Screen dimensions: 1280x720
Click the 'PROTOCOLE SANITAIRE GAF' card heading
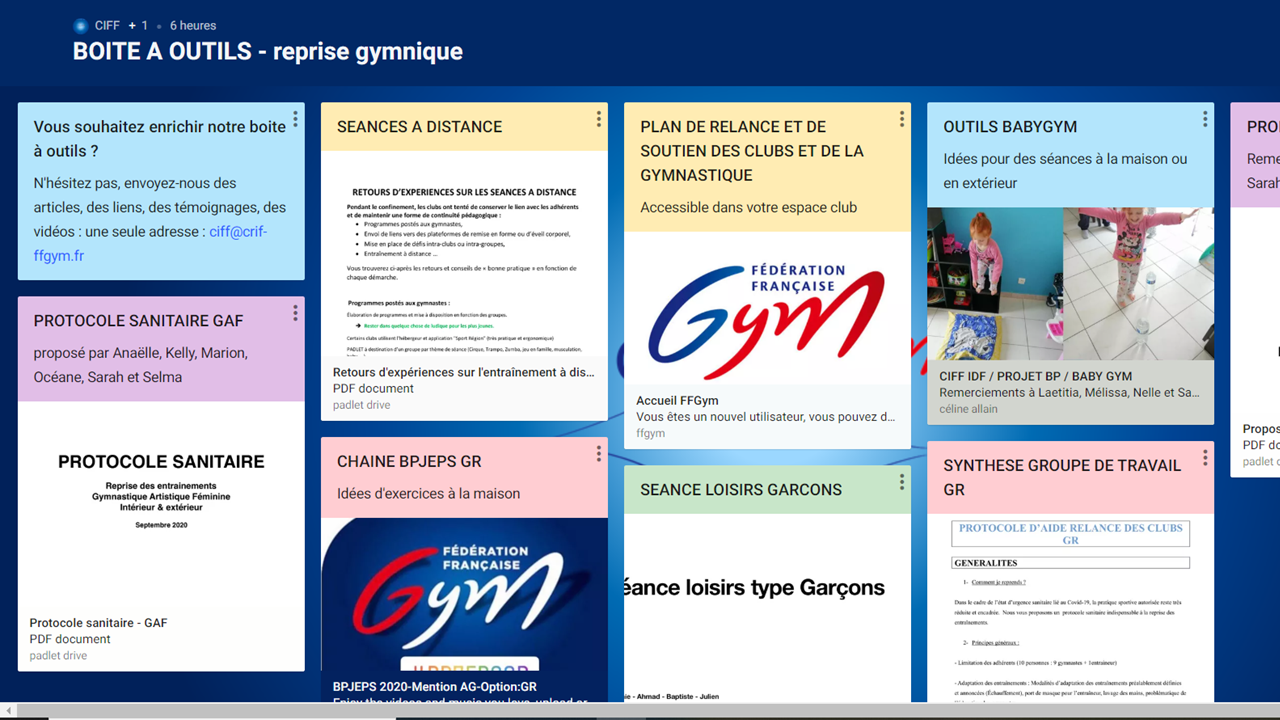click(139, 321)
